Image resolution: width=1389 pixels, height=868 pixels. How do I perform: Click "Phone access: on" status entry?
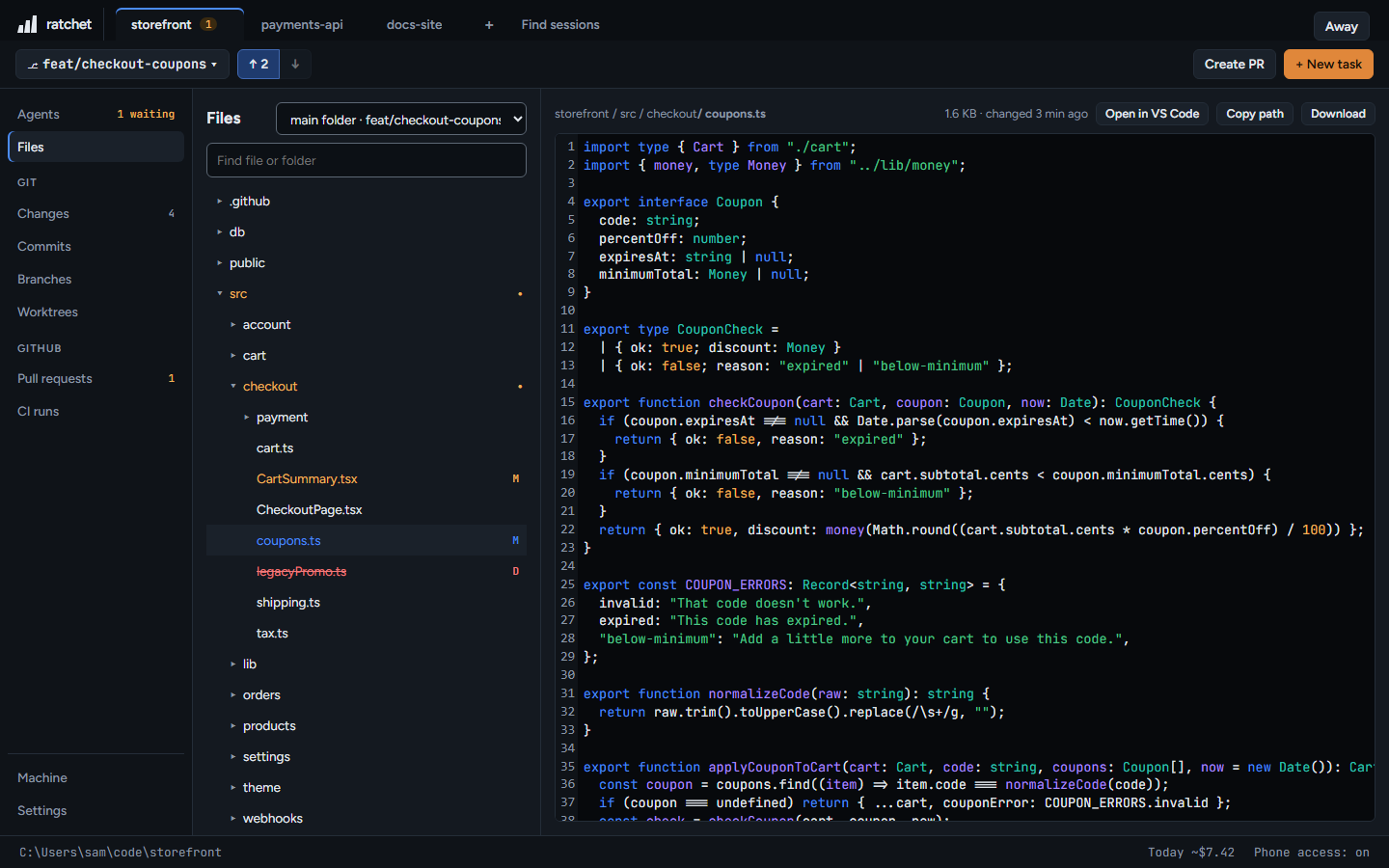click(1311, 853)
